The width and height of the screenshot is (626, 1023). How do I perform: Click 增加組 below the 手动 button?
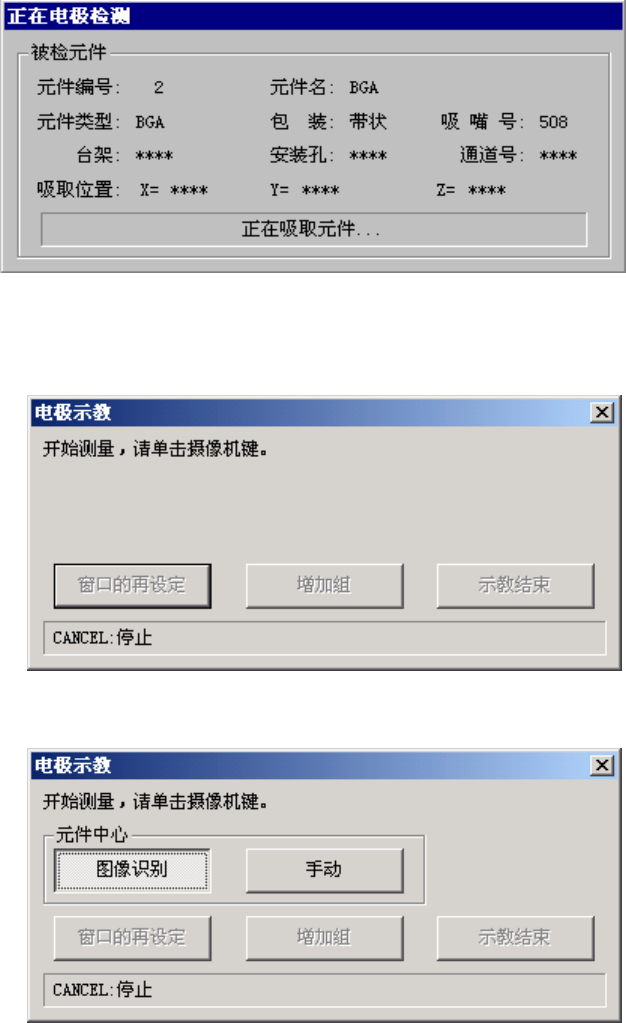tap(324, 938)
